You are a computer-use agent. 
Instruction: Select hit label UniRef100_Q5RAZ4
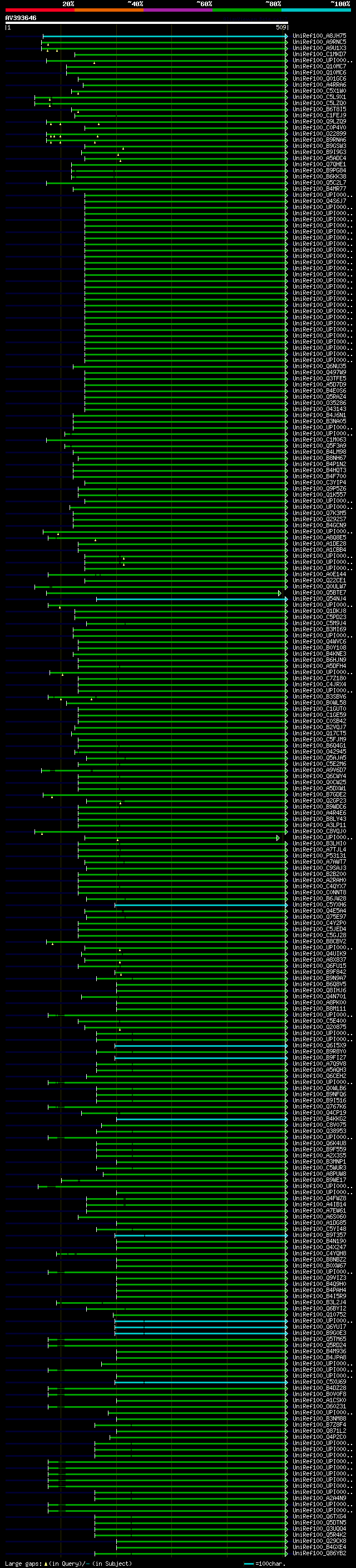point(319,396)
